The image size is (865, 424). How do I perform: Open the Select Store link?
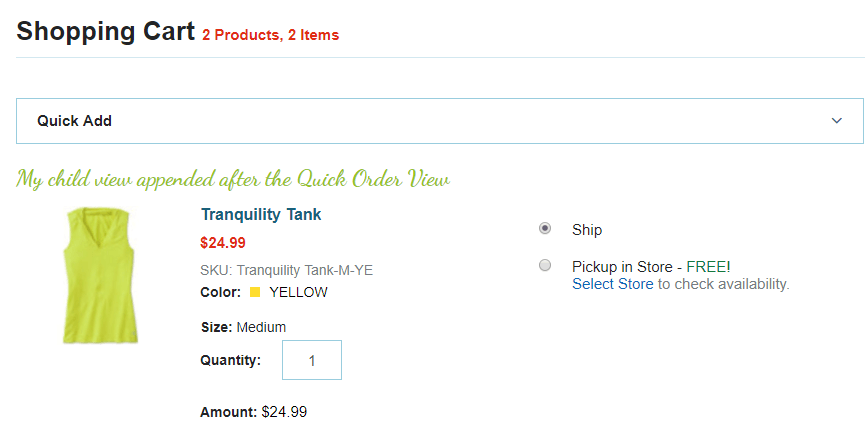point(612,284)
